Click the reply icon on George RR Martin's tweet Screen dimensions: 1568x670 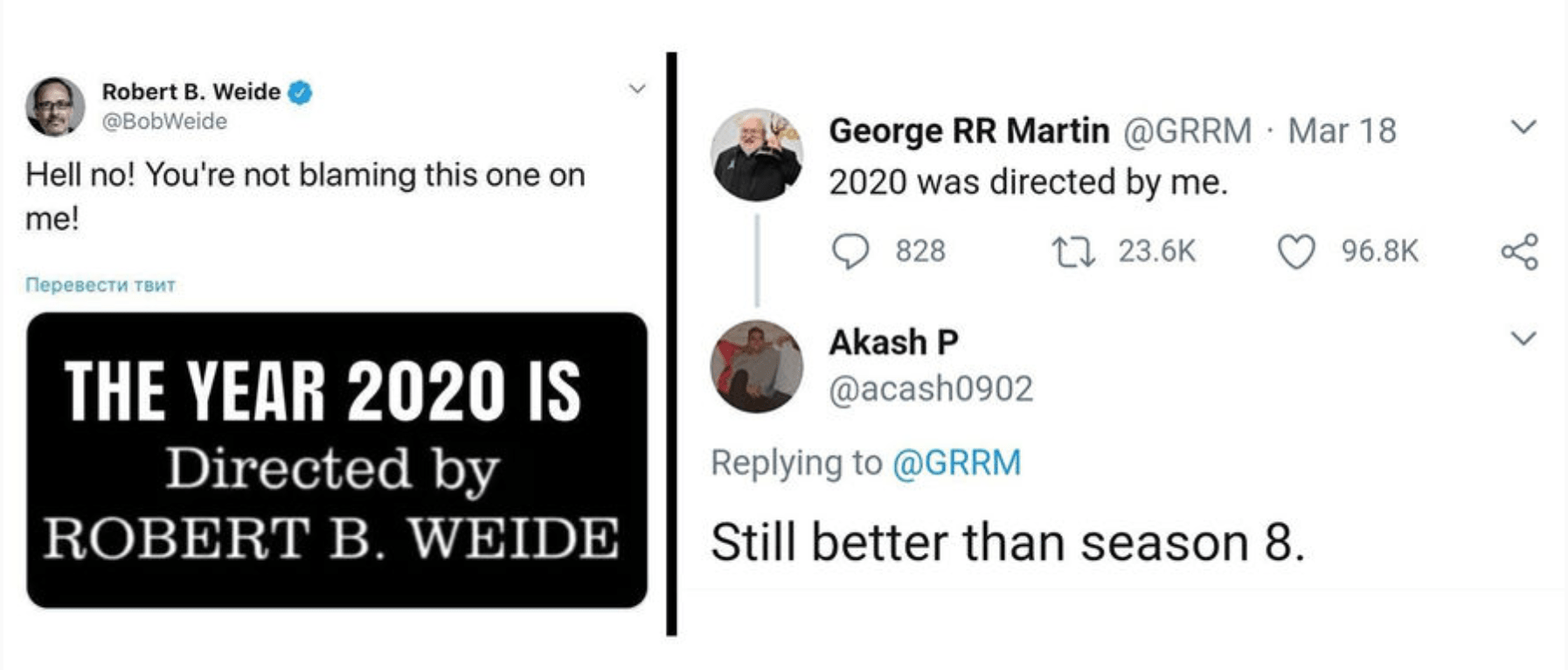click(850, 252)
